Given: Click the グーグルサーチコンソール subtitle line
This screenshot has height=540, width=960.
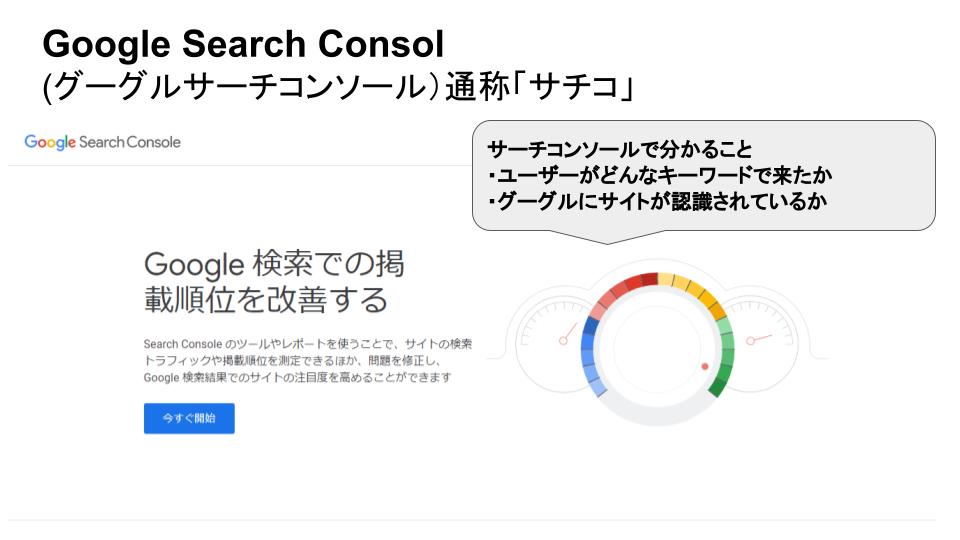Looking at the screenshot, I should 338,86.
